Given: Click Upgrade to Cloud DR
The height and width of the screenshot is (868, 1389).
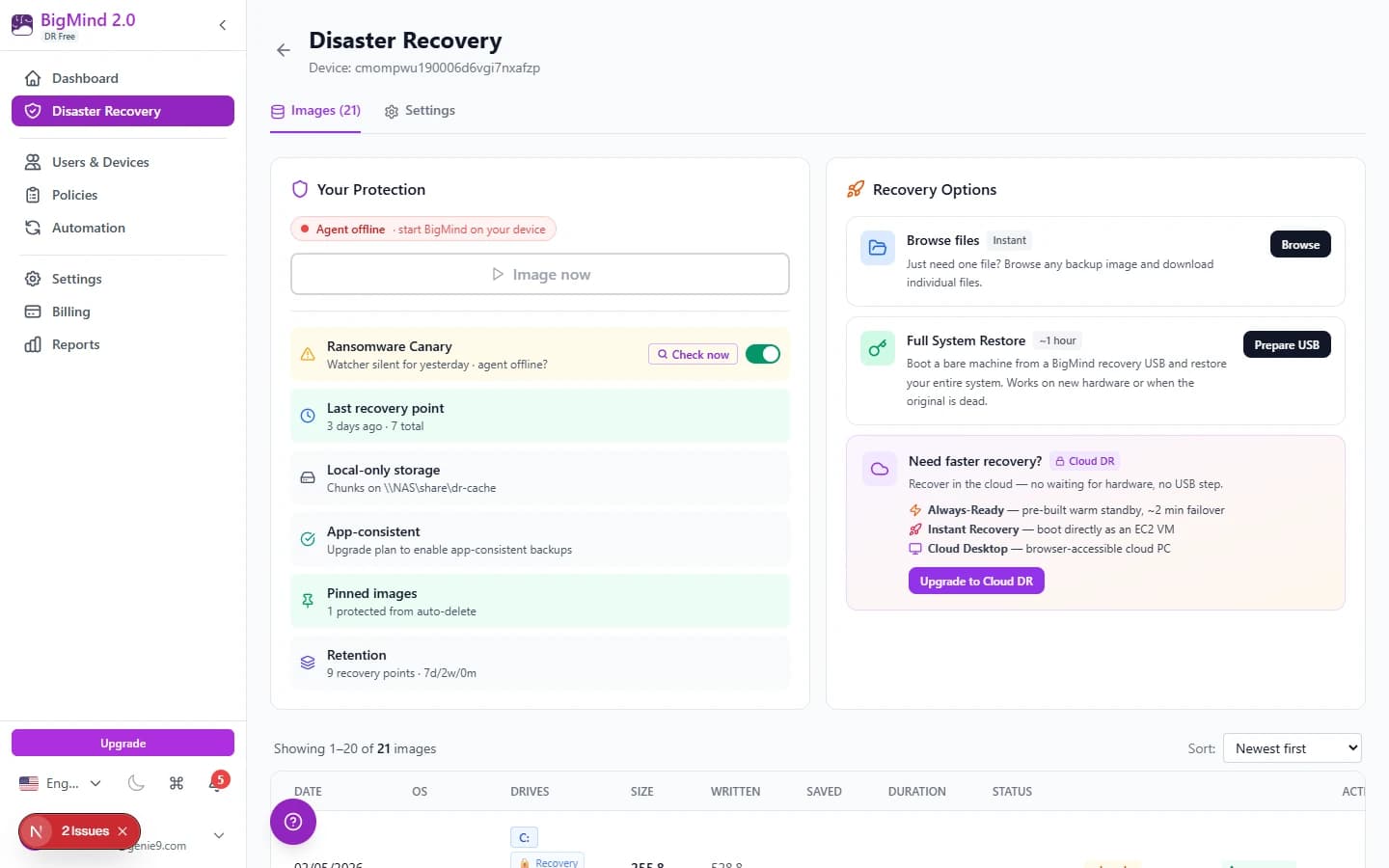Looking at the screenshot, I should coord(976,581).
